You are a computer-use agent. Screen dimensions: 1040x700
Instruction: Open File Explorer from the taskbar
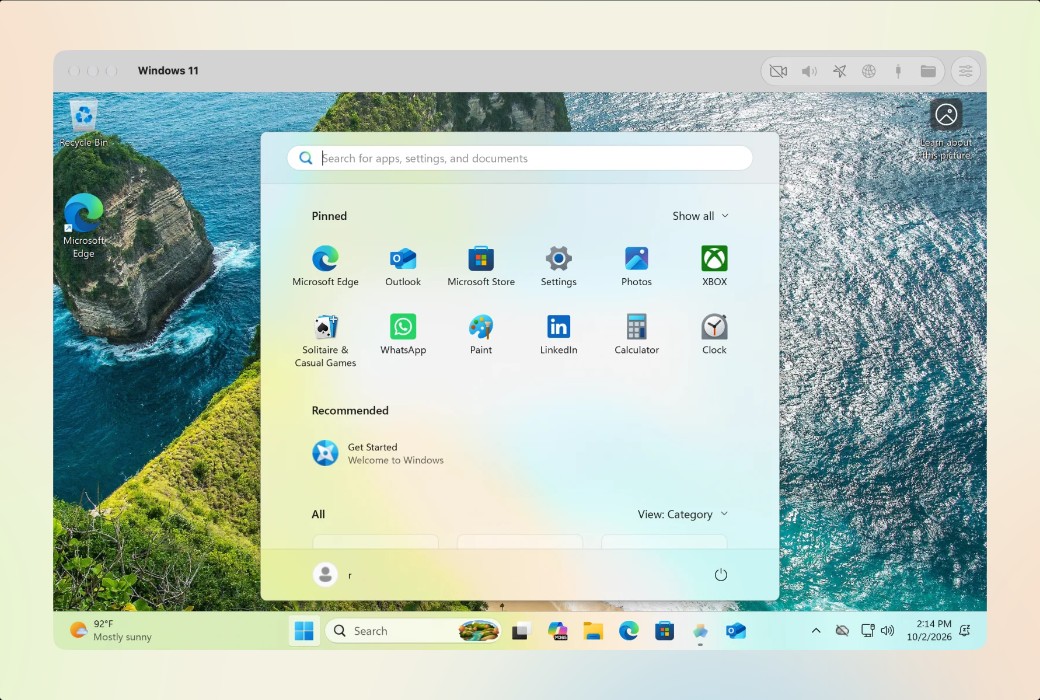click(x=593, y=630)
